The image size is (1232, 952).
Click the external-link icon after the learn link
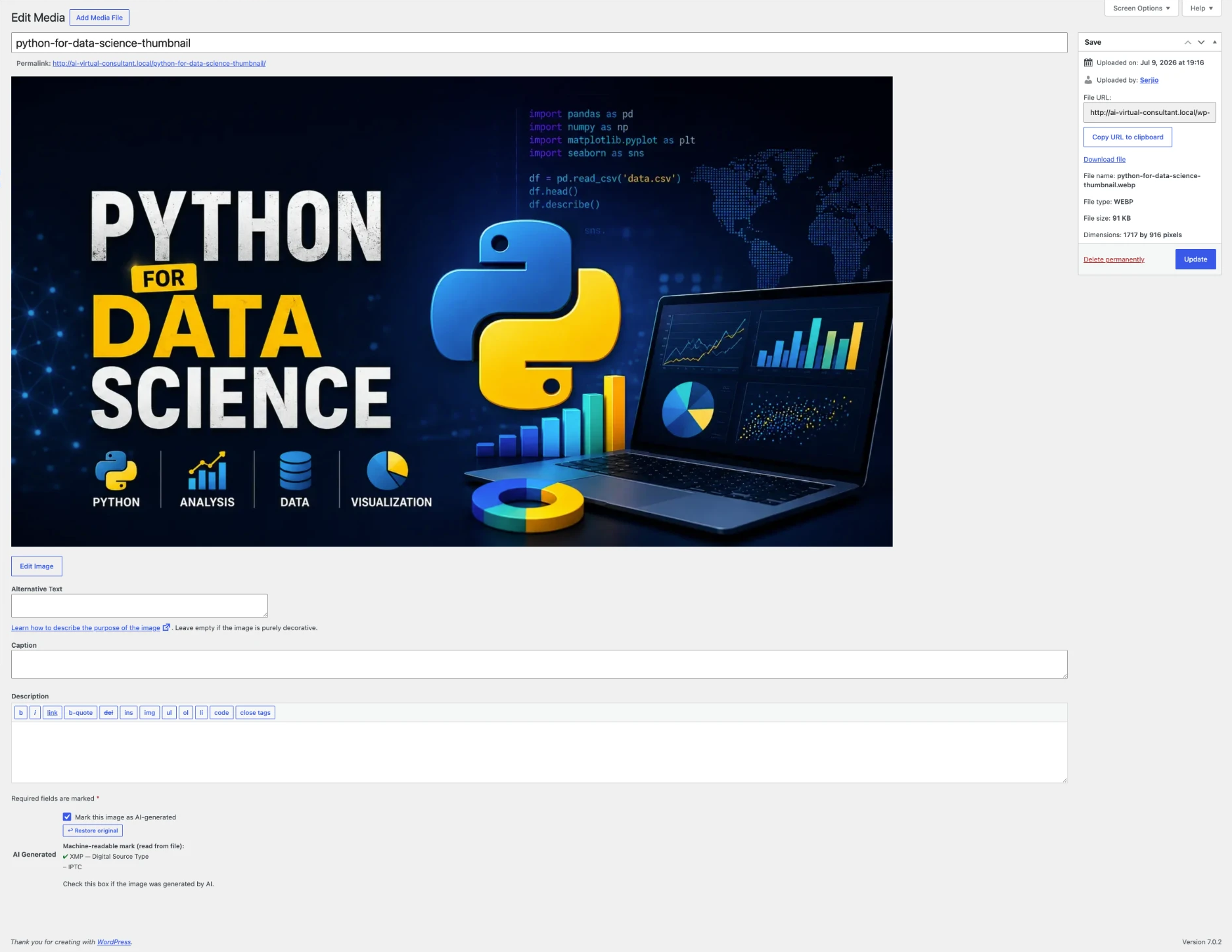coord(166,627)
